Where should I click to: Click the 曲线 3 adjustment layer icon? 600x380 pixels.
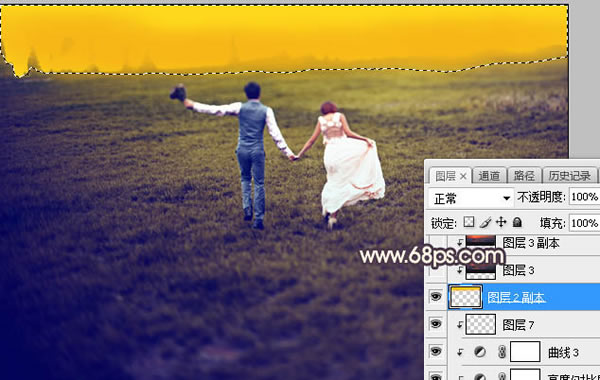click(480, 352)
